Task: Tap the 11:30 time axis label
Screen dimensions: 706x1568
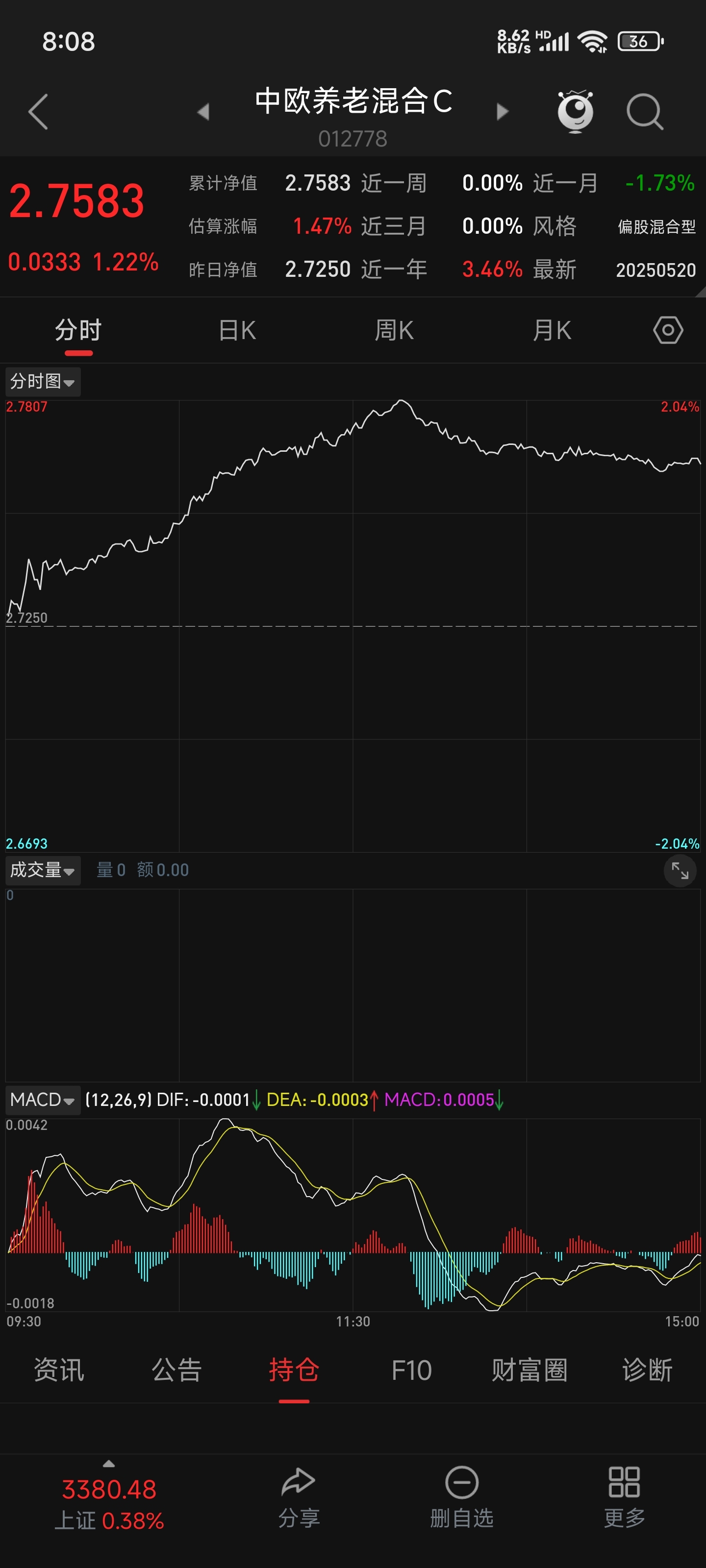Action: pos(353,1322)
